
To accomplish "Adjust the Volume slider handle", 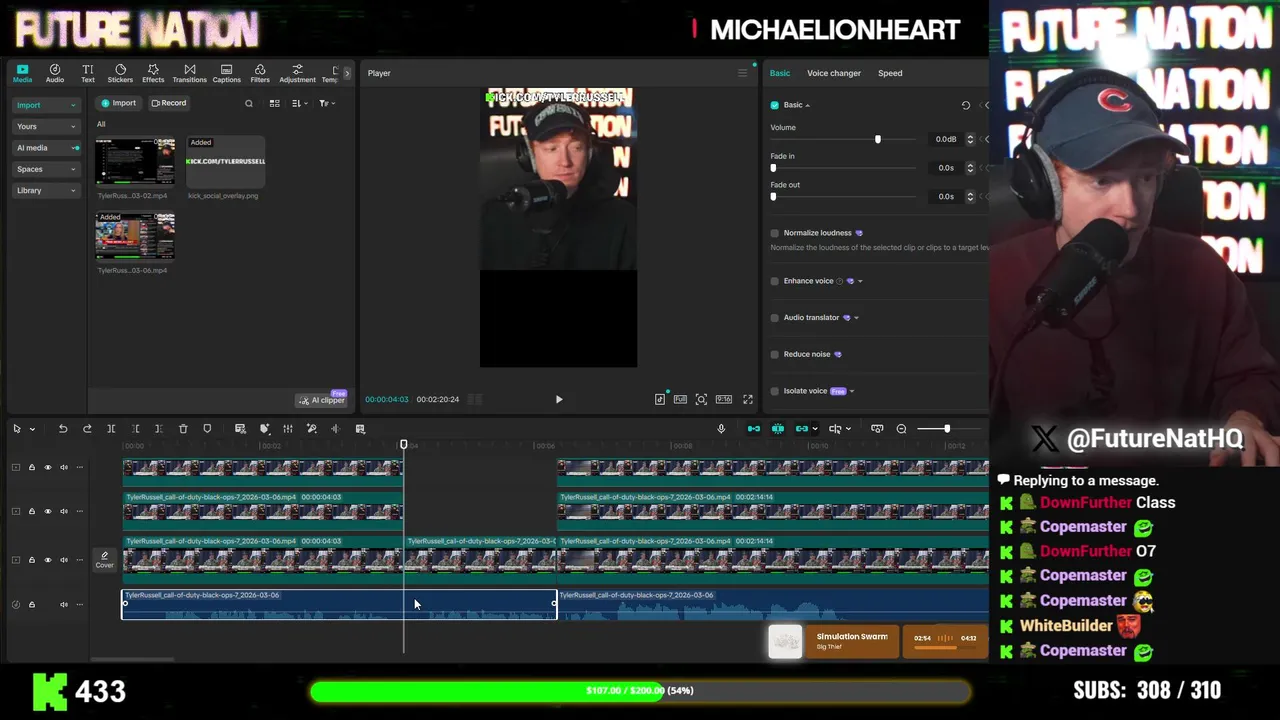I will (x=878, y=139).
